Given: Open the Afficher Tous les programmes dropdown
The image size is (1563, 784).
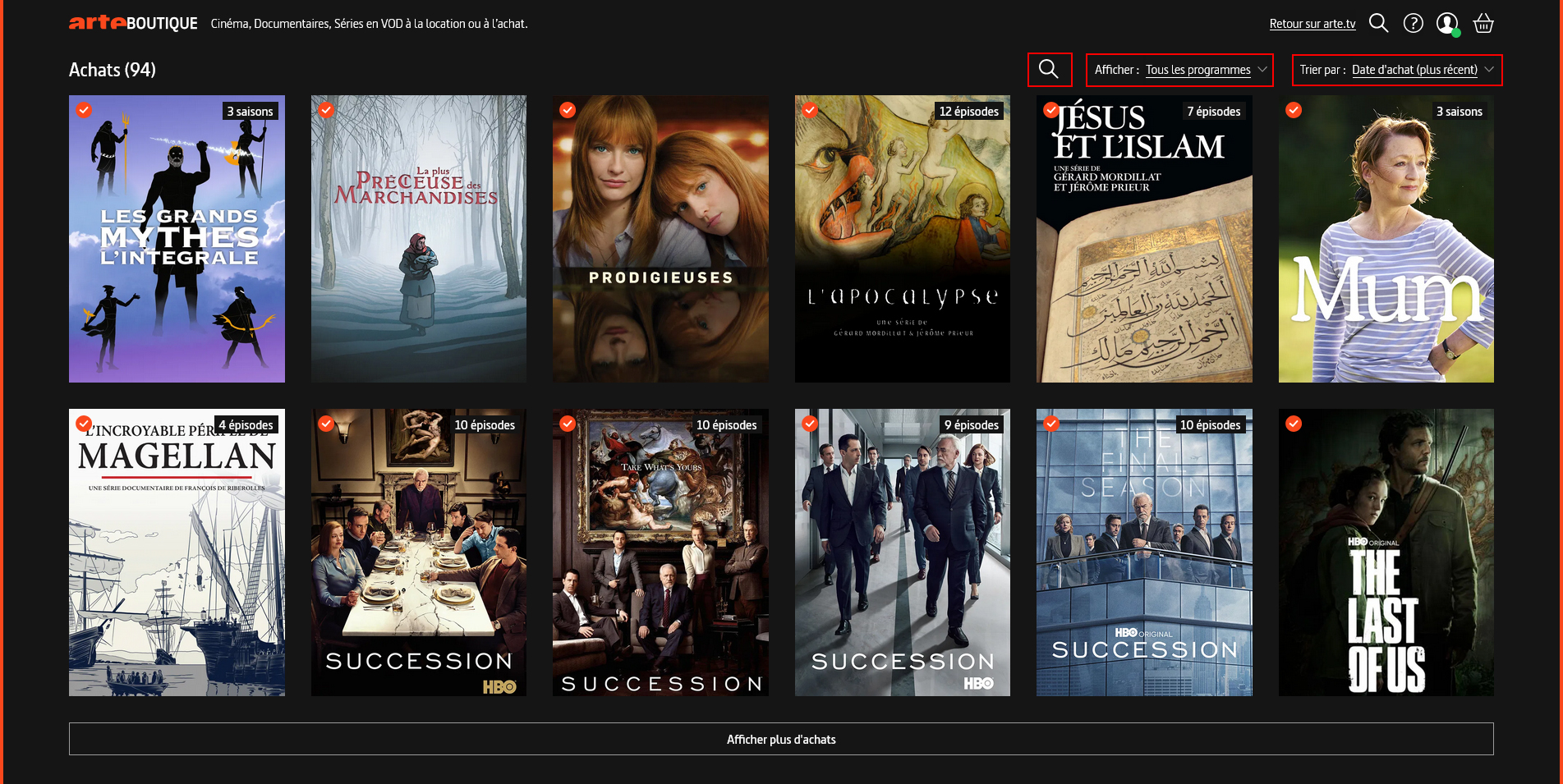Looking at the screenshot, I should click(x=1179, y=70).
